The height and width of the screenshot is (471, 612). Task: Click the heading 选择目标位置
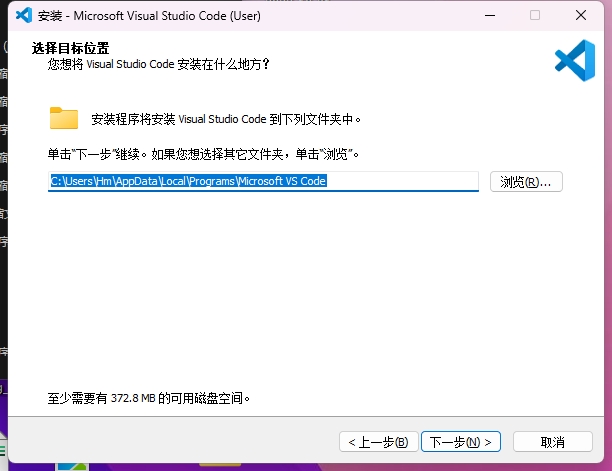point(71,48)
